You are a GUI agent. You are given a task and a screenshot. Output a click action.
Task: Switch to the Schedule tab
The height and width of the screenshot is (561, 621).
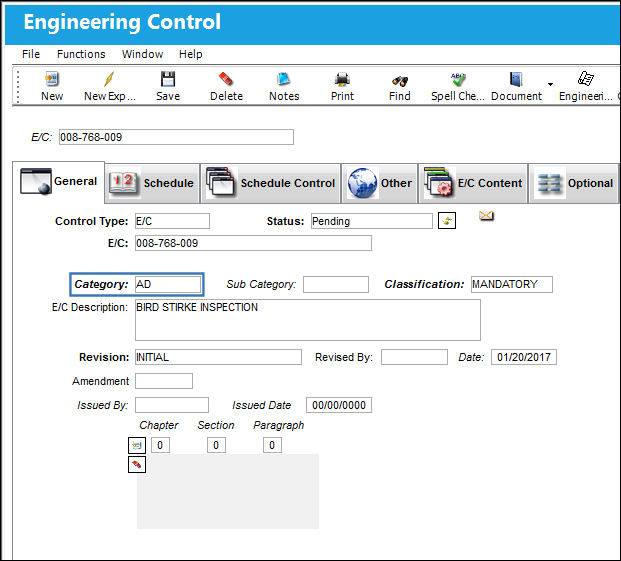tap(152, 183)
